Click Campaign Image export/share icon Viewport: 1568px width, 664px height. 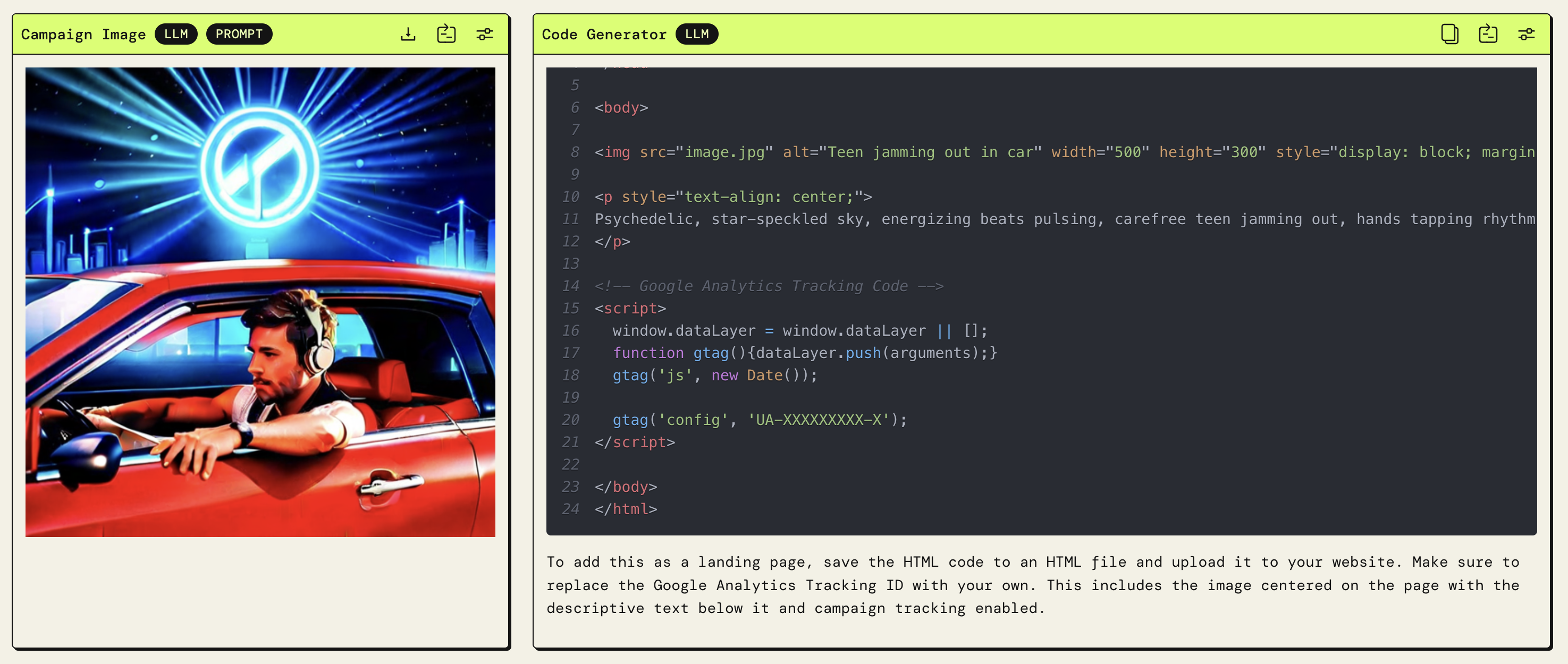446,34
